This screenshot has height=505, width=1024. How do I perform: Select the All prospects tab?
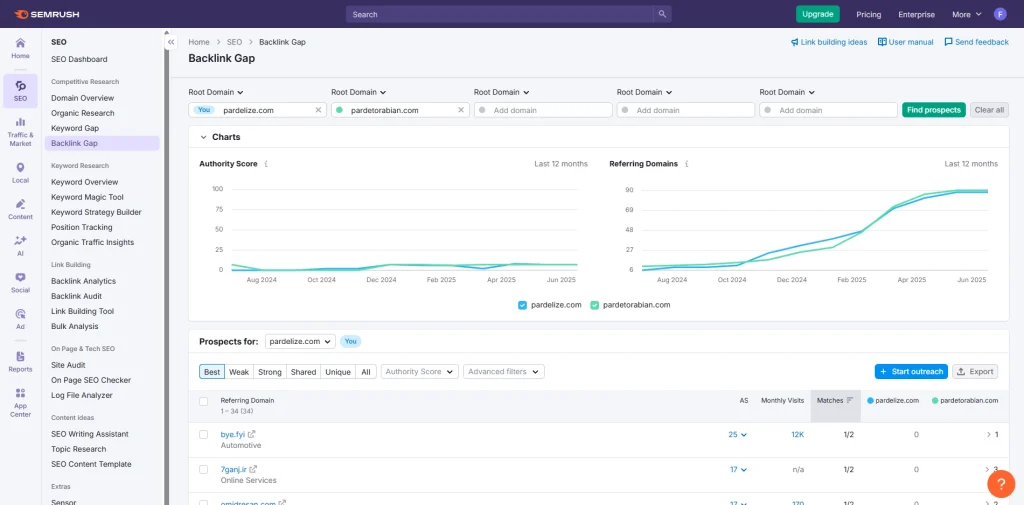[366, 372]
